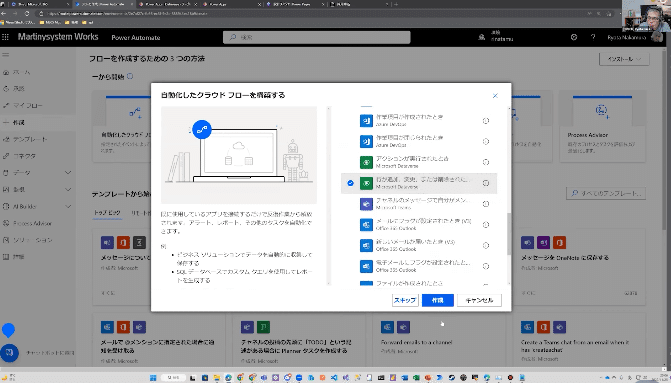The height and width of the screenshot is (383, 671).
Task: Open File Explorer from the taskbar
Action: [217, 377]
